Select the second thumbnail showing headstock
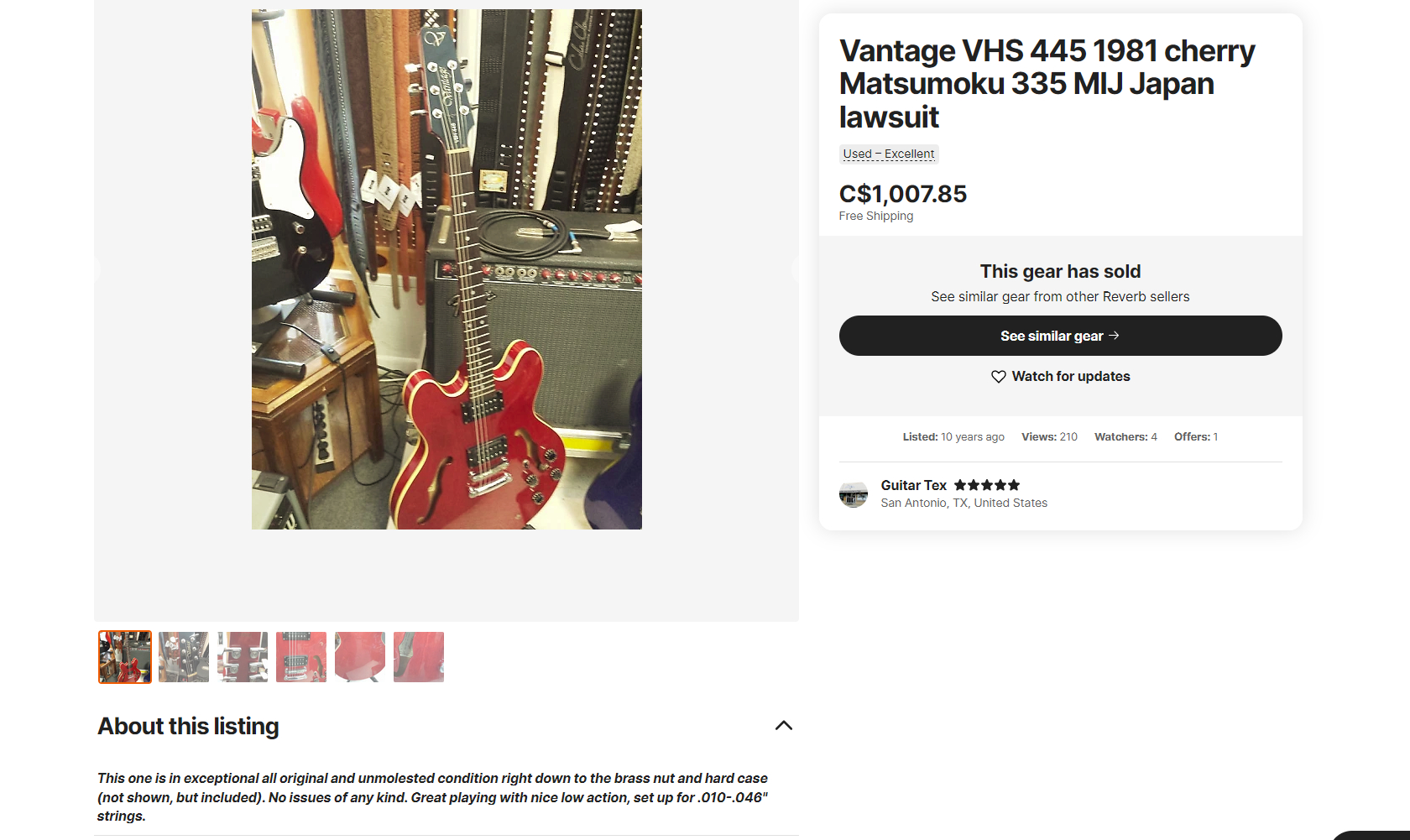The width and height of the screenshot is (1410, 840). point(184,657)
